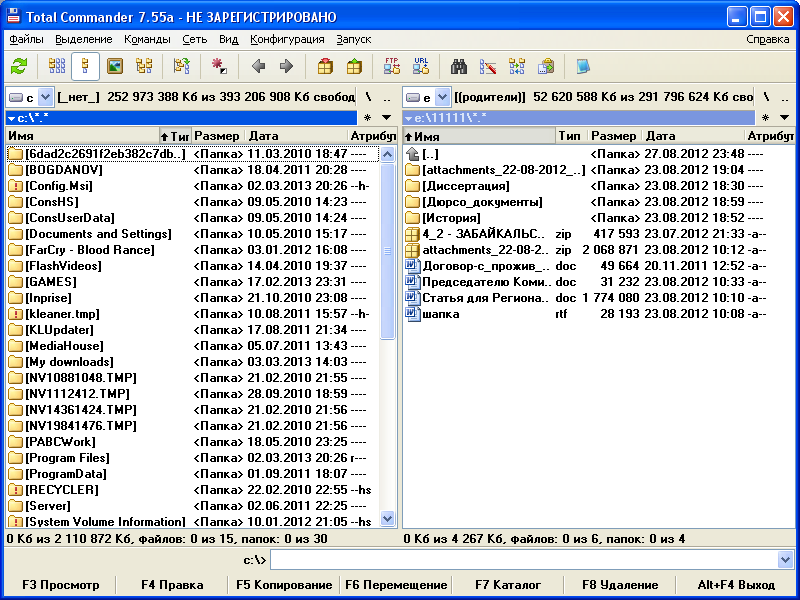Image resolution: width=800 pixels, height=600 pixels.
Task: Unpack files using the green-arrow box icon
Action: (x=354, y=66)
